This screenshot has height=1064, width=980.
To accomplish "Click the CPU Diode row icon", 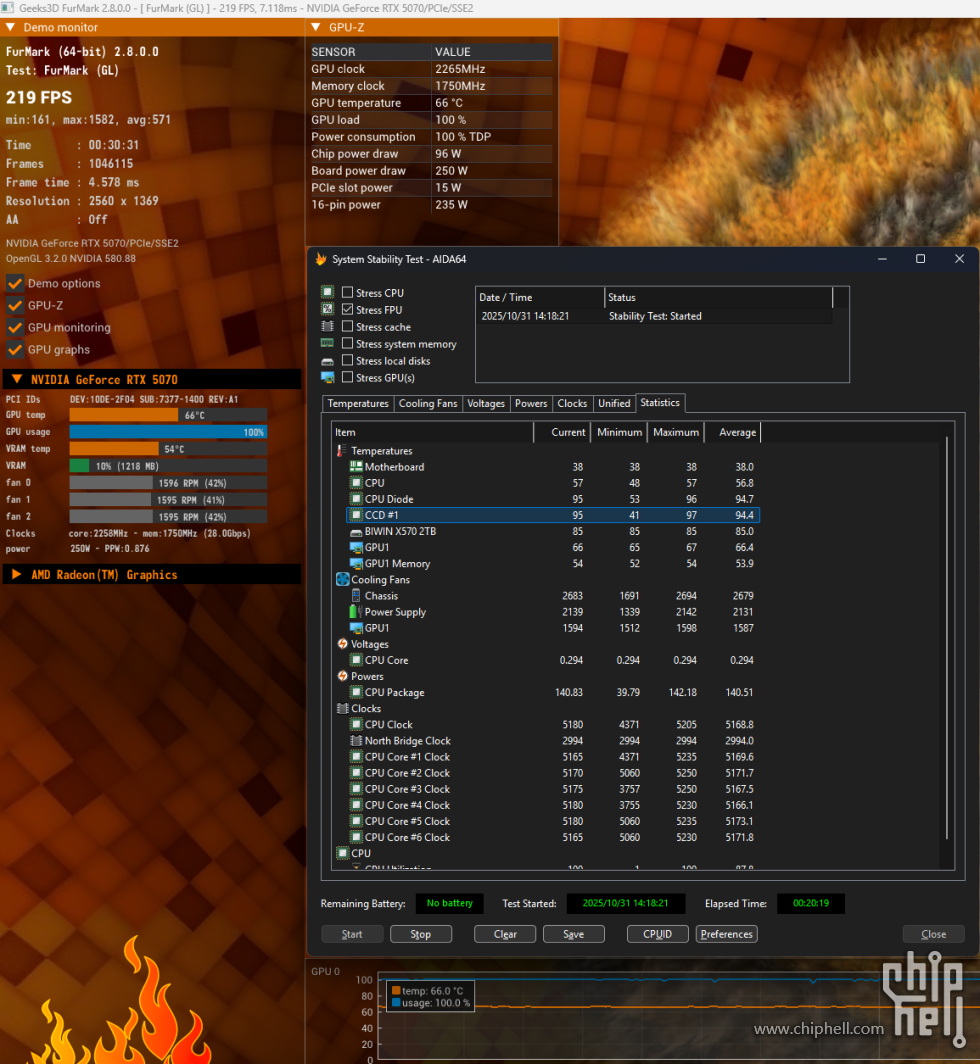I will point(356,499).
